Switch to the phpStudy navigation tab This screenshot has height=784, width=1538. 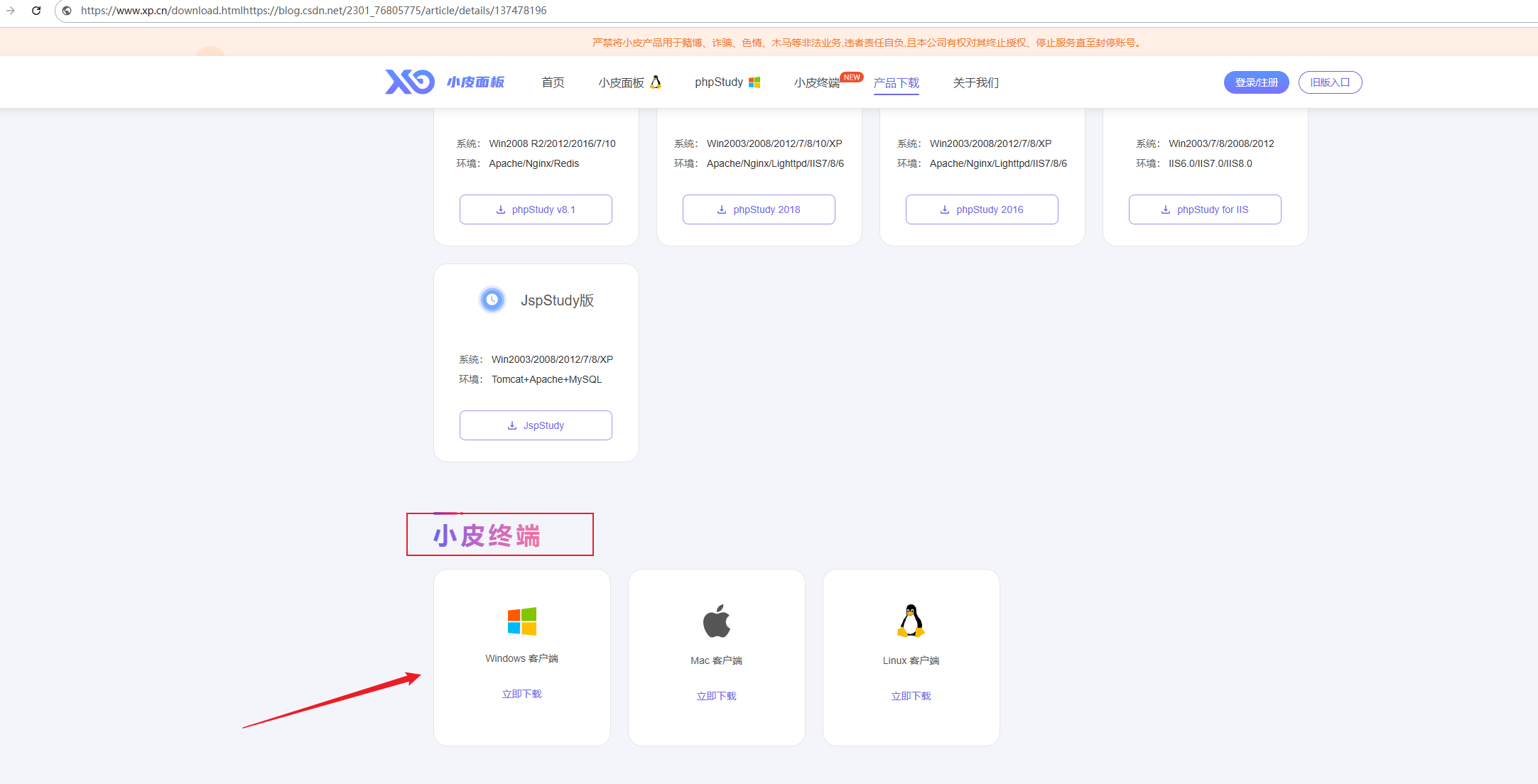point(718,82)
